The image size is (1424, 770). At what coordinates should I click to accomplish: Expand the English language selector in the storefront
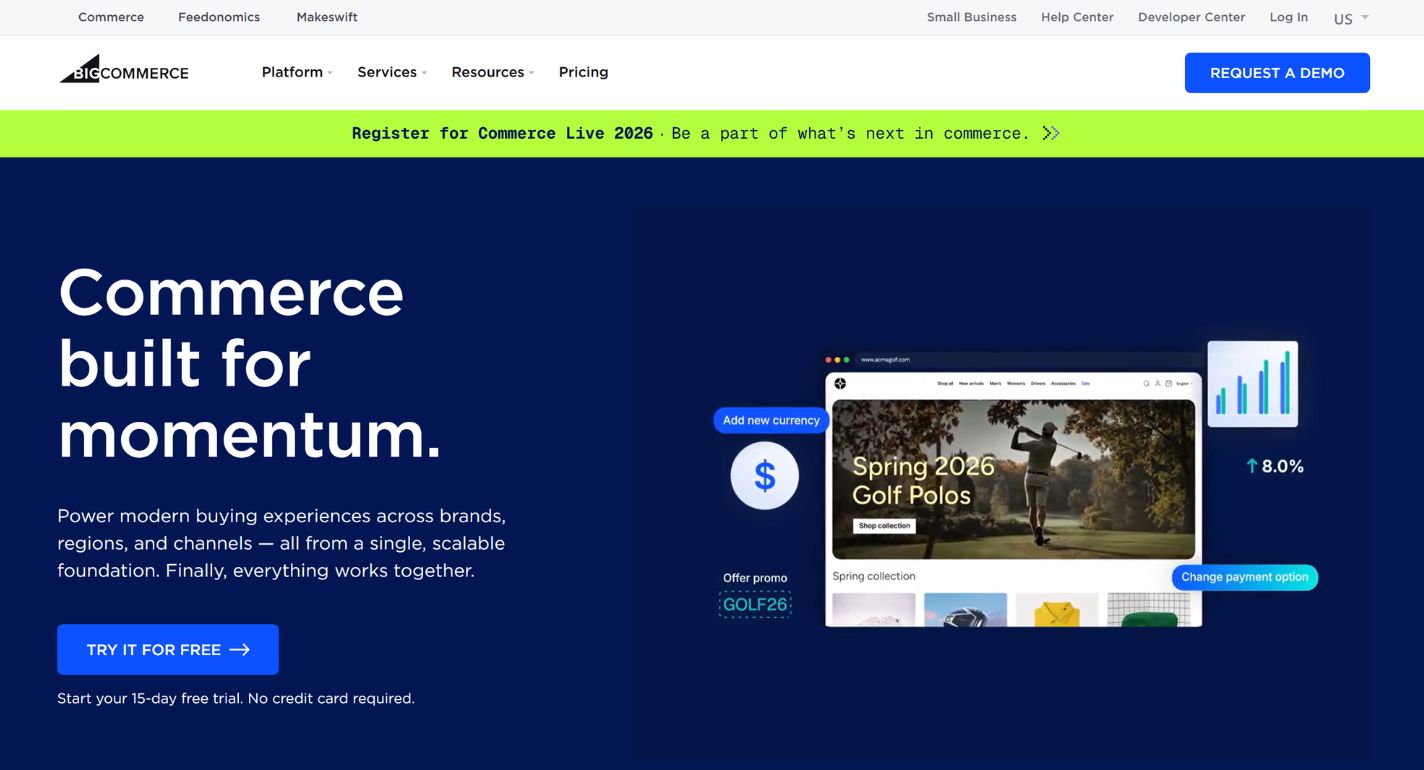[1184, 383]
